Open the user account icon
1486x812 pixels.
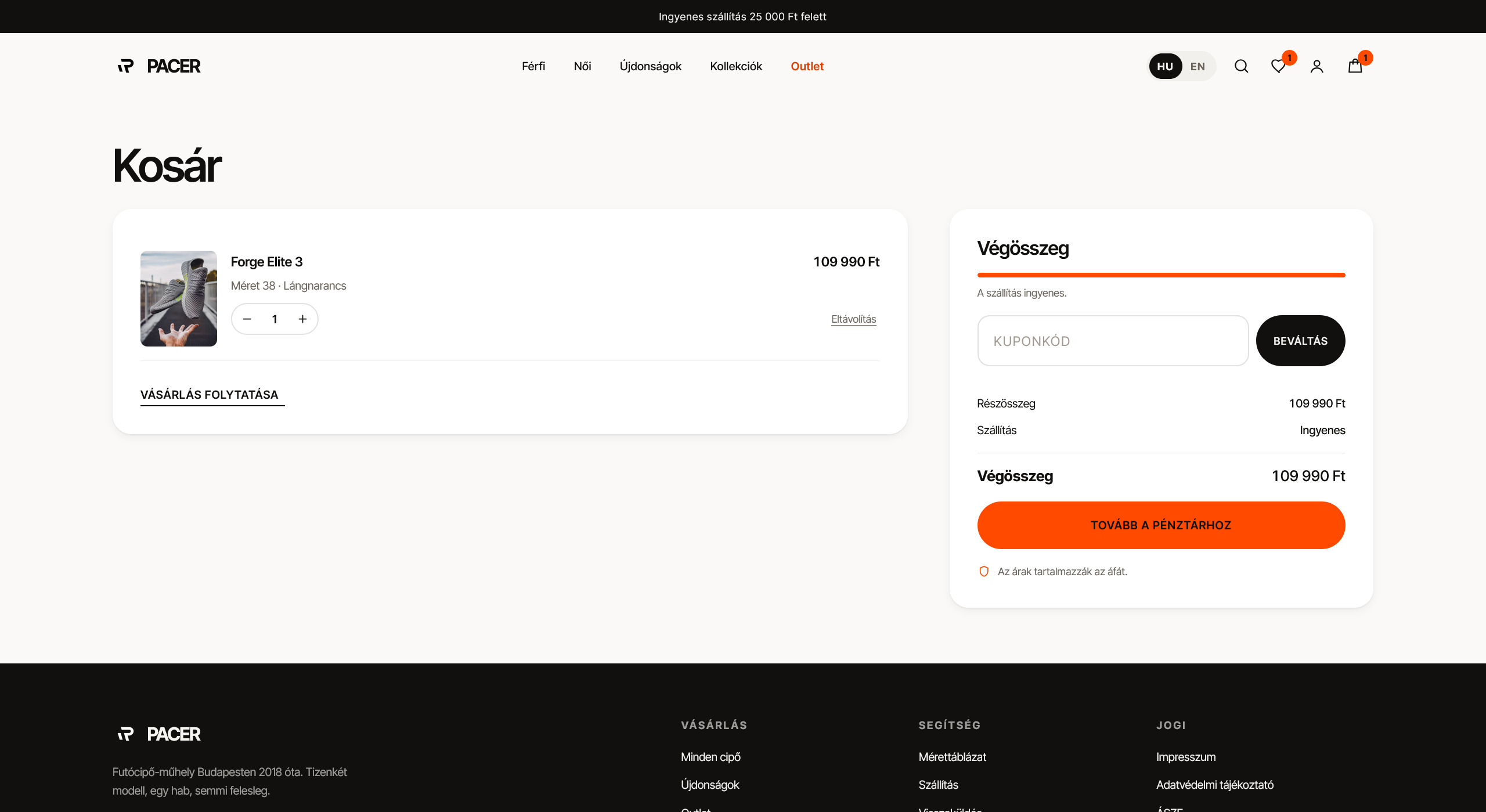pyautogui.click(x=1317, y=66)
